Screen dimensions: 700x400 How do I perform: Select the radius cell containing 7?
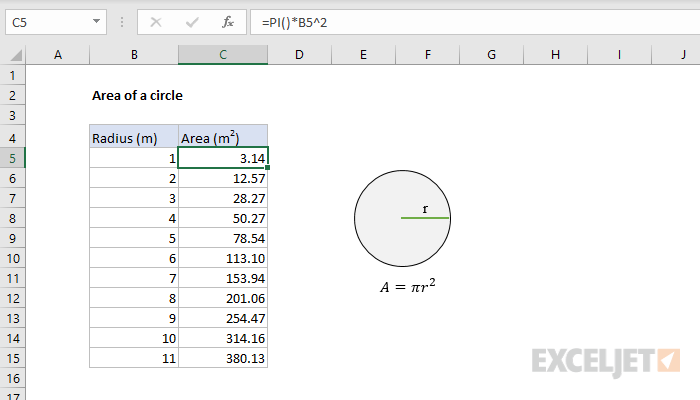[x=134, y=279]
